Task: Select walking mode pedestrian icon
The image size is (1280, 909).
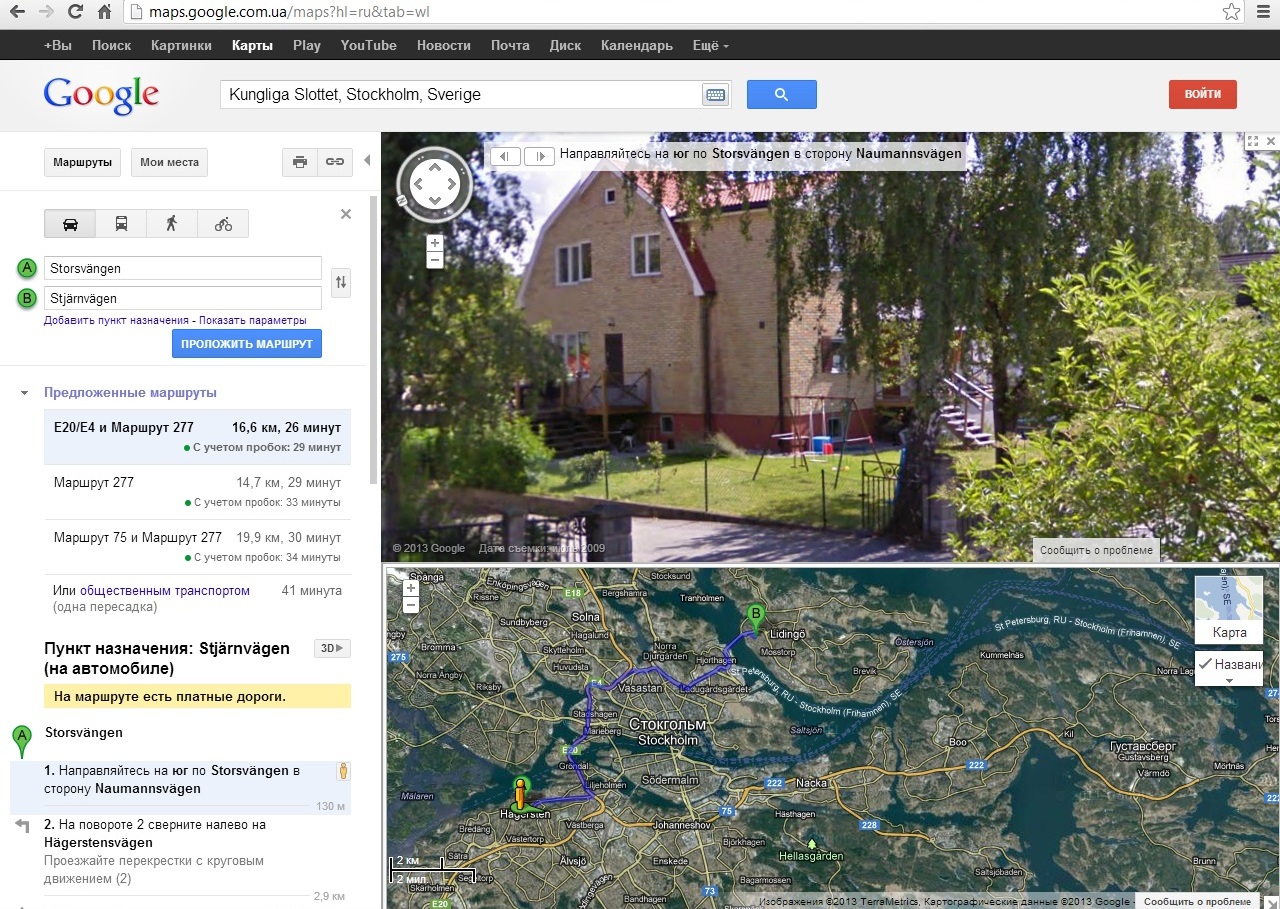Action: coord(172,223)
